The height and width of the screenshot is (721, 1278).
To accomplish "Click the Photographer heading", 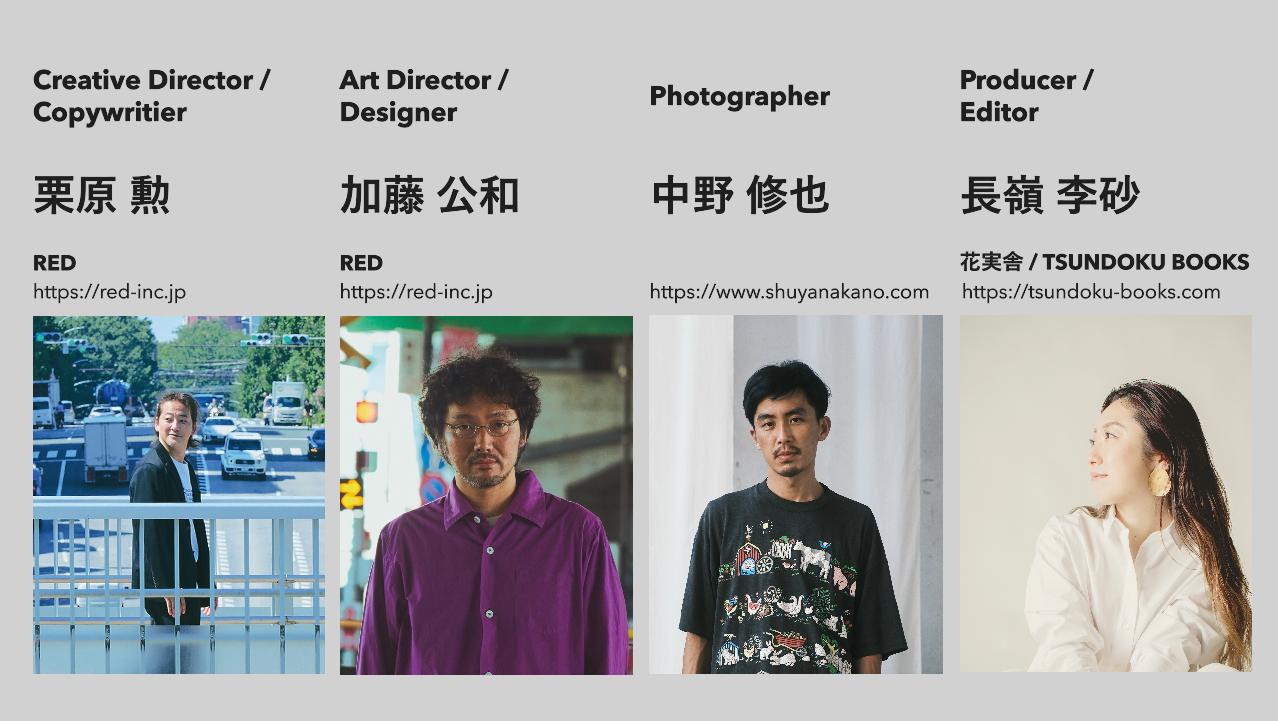I will (740, 96).
